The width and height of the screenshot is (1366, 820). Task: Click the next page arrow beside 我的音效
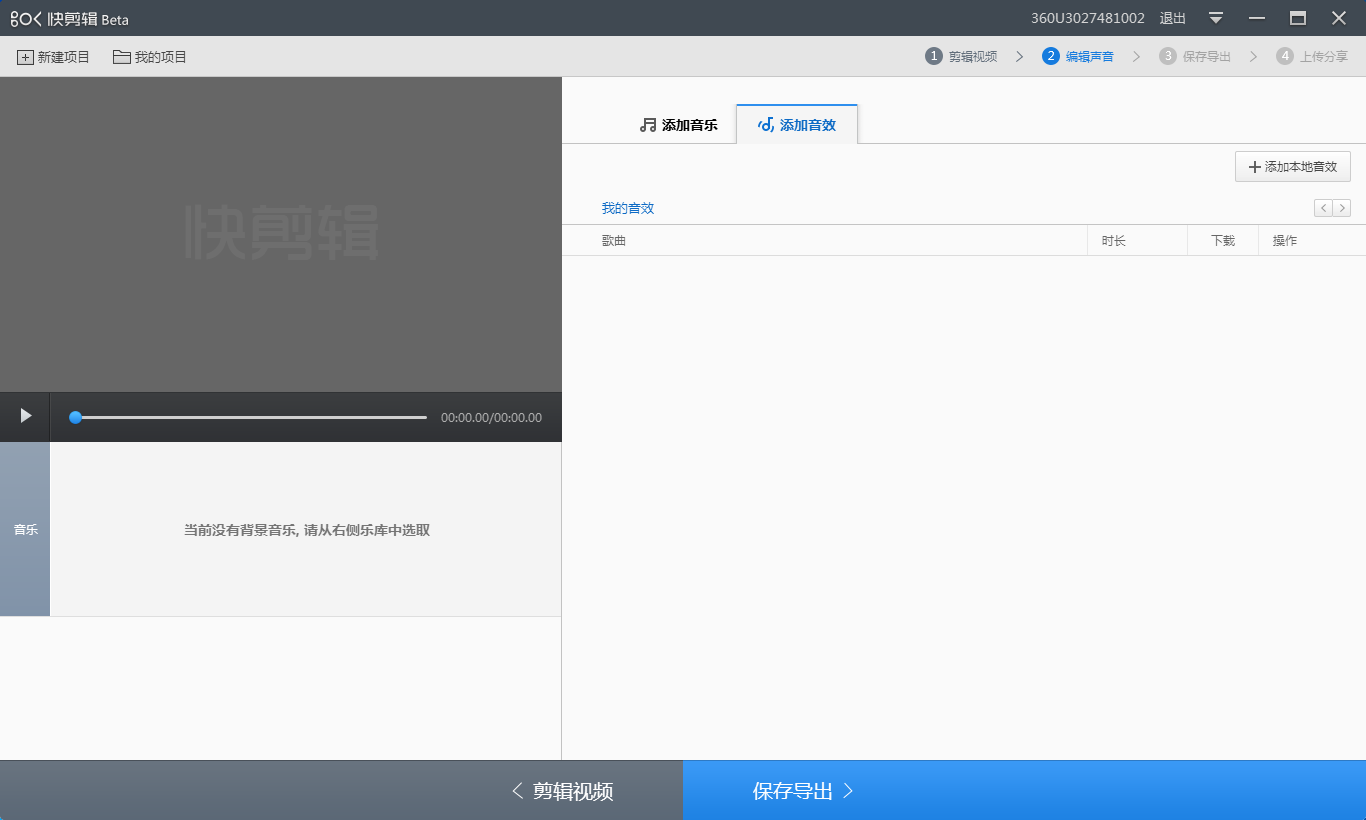coord(1342,207)
